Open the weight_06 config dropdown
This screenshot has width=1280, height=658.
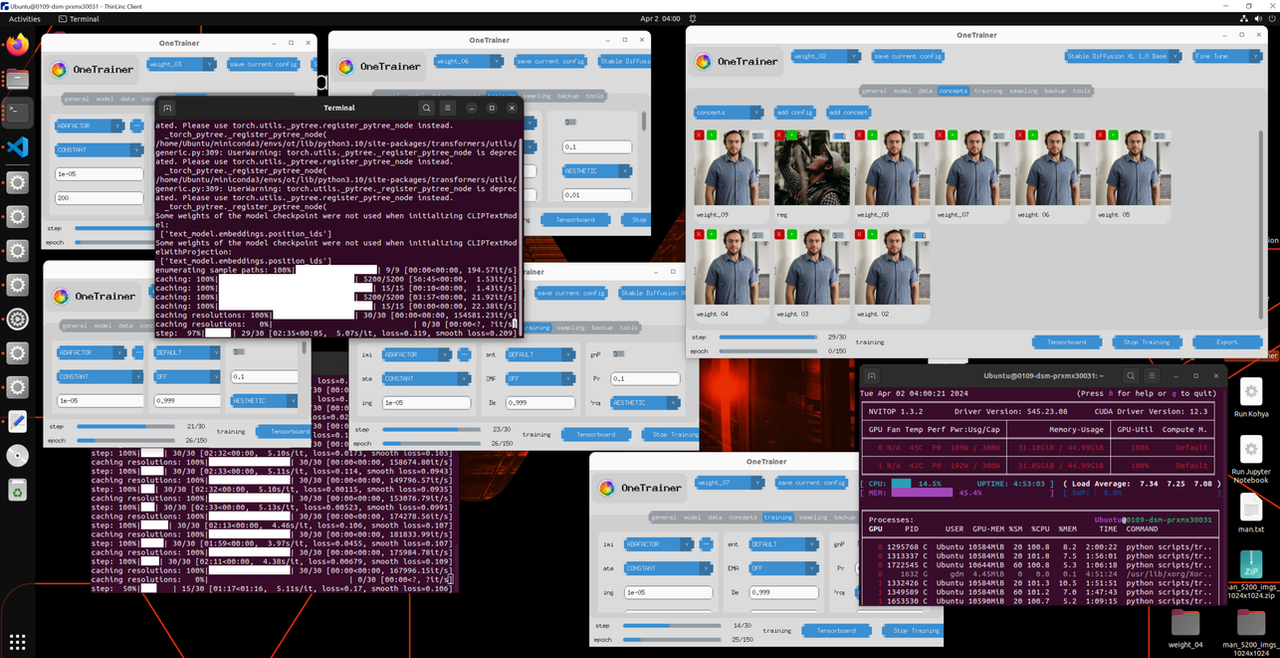(x=468, y=61)
